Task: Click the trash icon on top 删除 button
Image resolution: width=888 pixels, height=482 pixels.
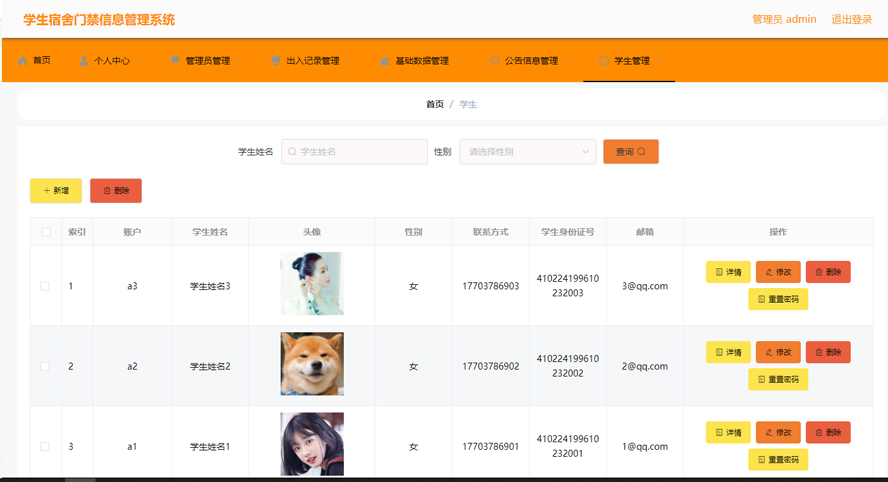Action: pos(106,191)
